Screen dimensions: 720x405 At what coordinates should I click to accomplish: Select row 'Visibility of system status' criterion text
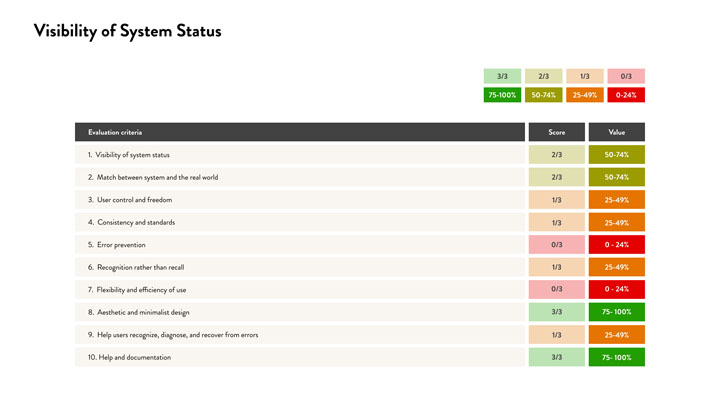point(135,155)
